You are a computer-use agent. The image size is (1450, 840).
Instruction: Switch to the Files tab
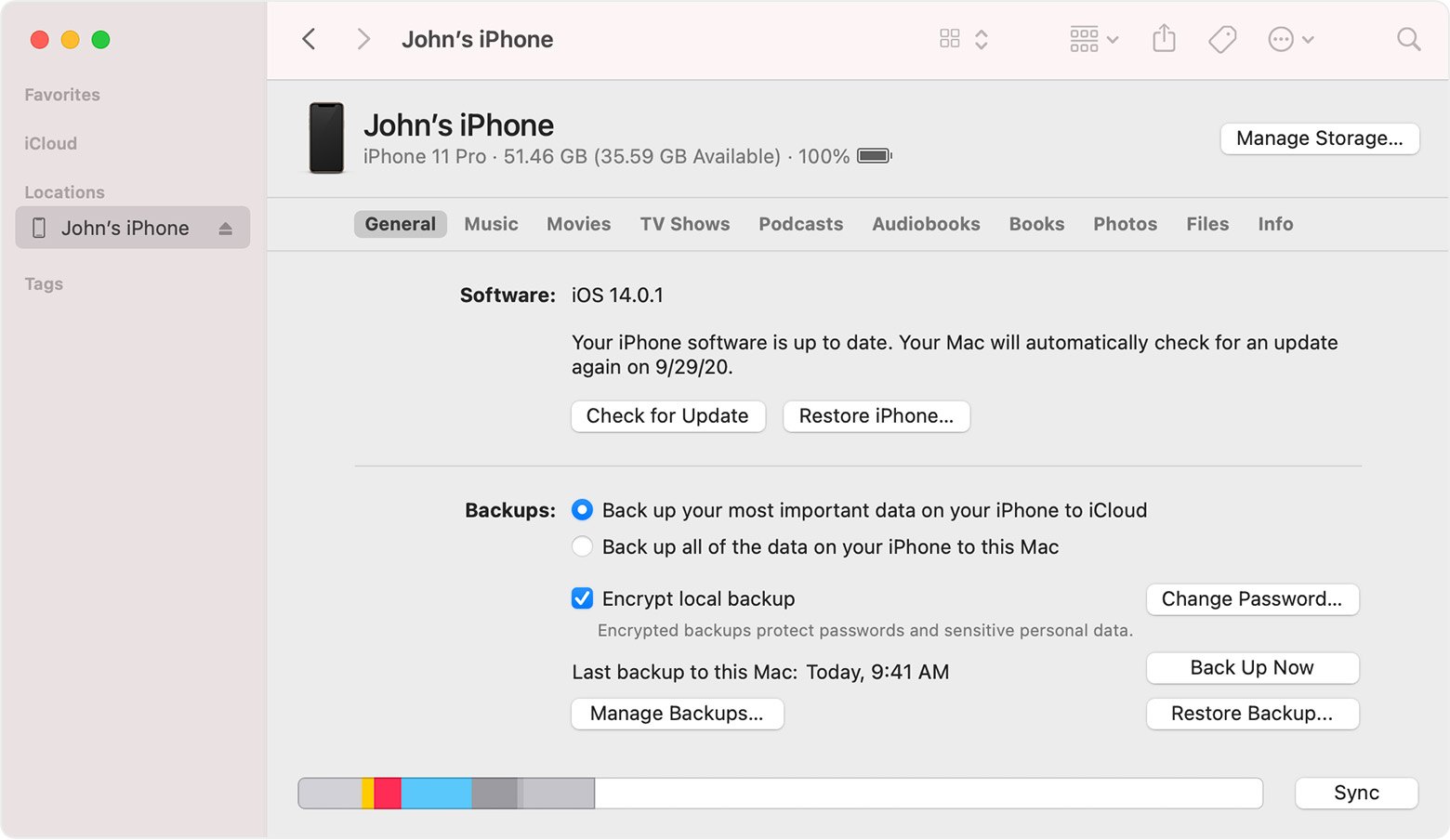[1207, 224]
